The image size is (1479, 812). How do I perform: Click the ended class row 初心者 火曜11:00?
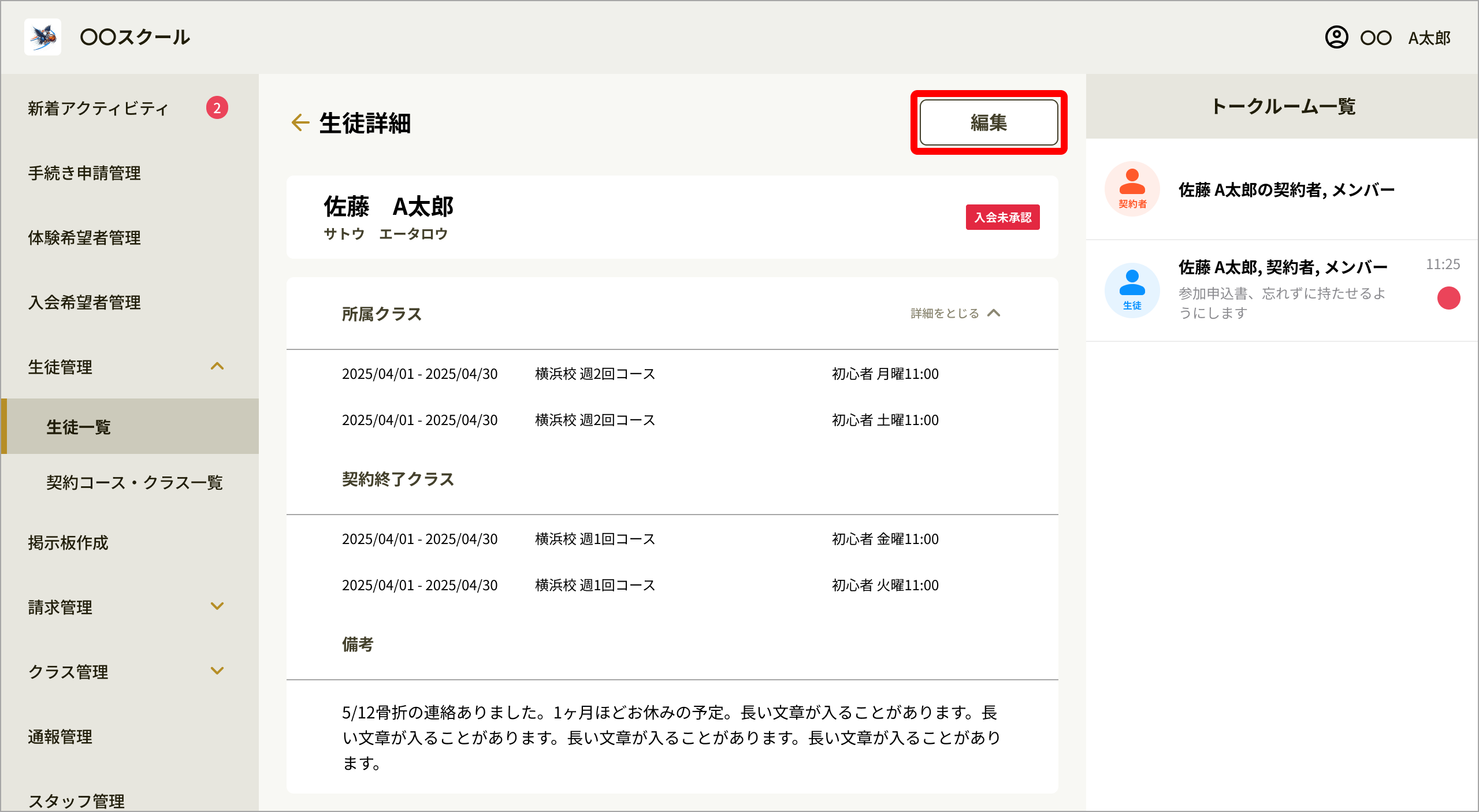point(672,585)
